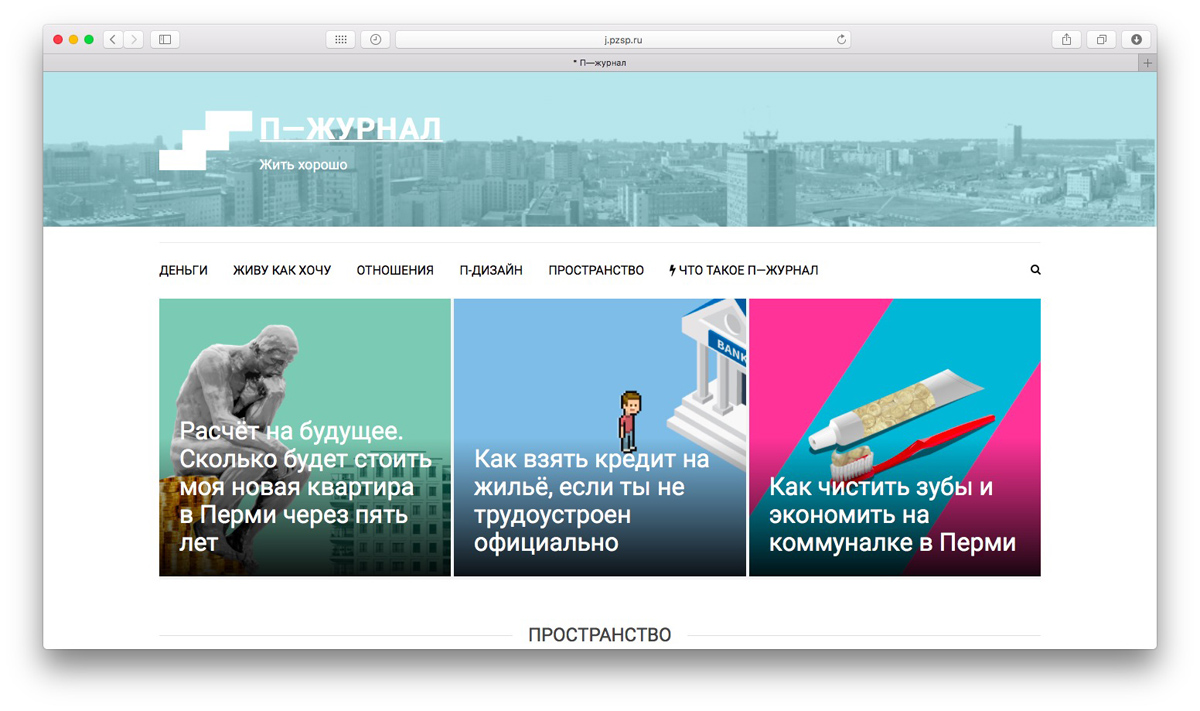This screenshot has width=1200, height=711.
Task: Open the ЖИВУ КАК ХОЧУ menu item
Action: [x=282, y=270]
